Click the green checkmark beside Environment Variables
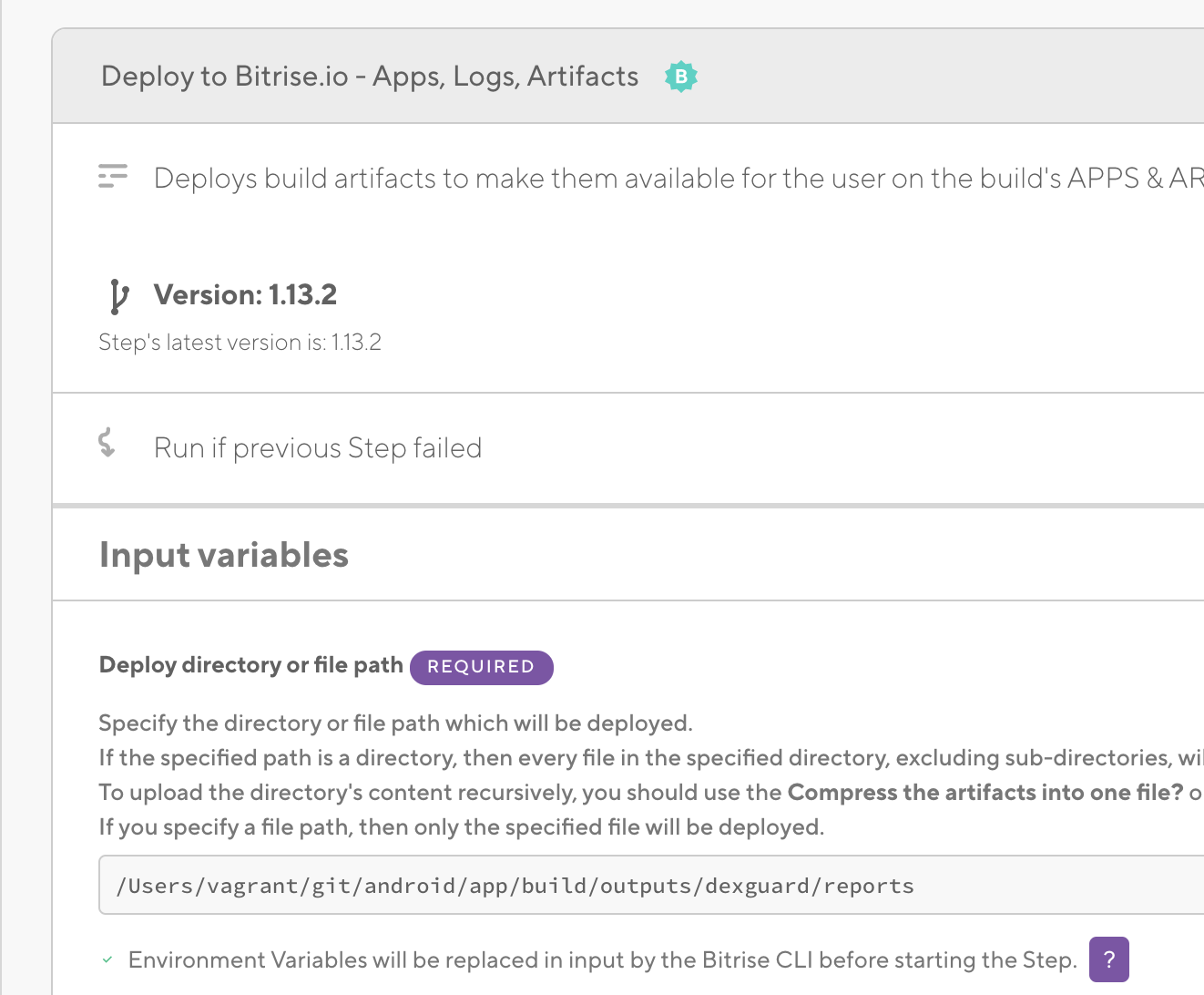The width and height of the screenshot is (1204, 995). pyautogui.click(x=107, y=959)
